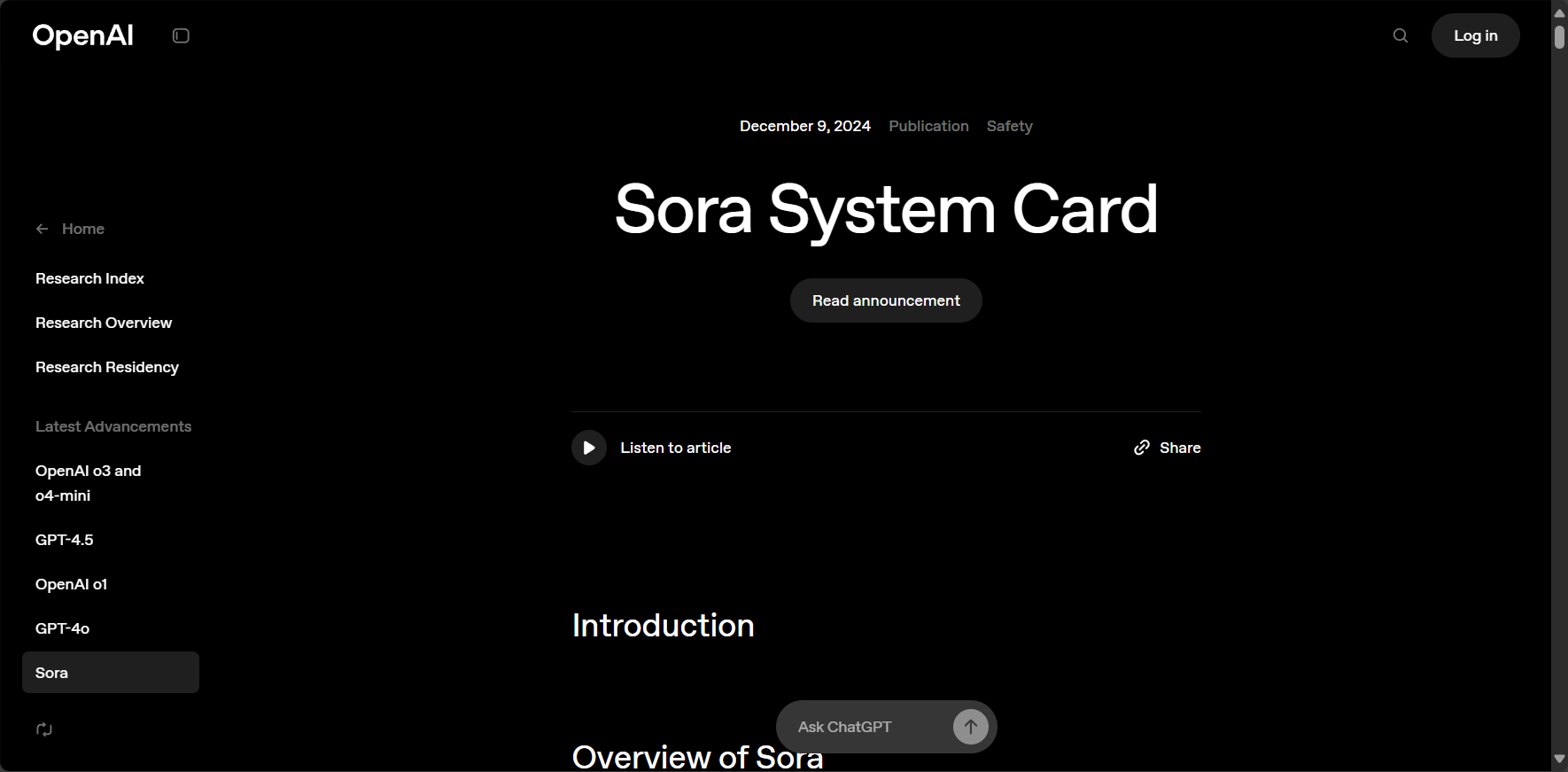1568x772 pixels.
Task: Click the scrollbar down arrow
Action: pos(1559,760)
